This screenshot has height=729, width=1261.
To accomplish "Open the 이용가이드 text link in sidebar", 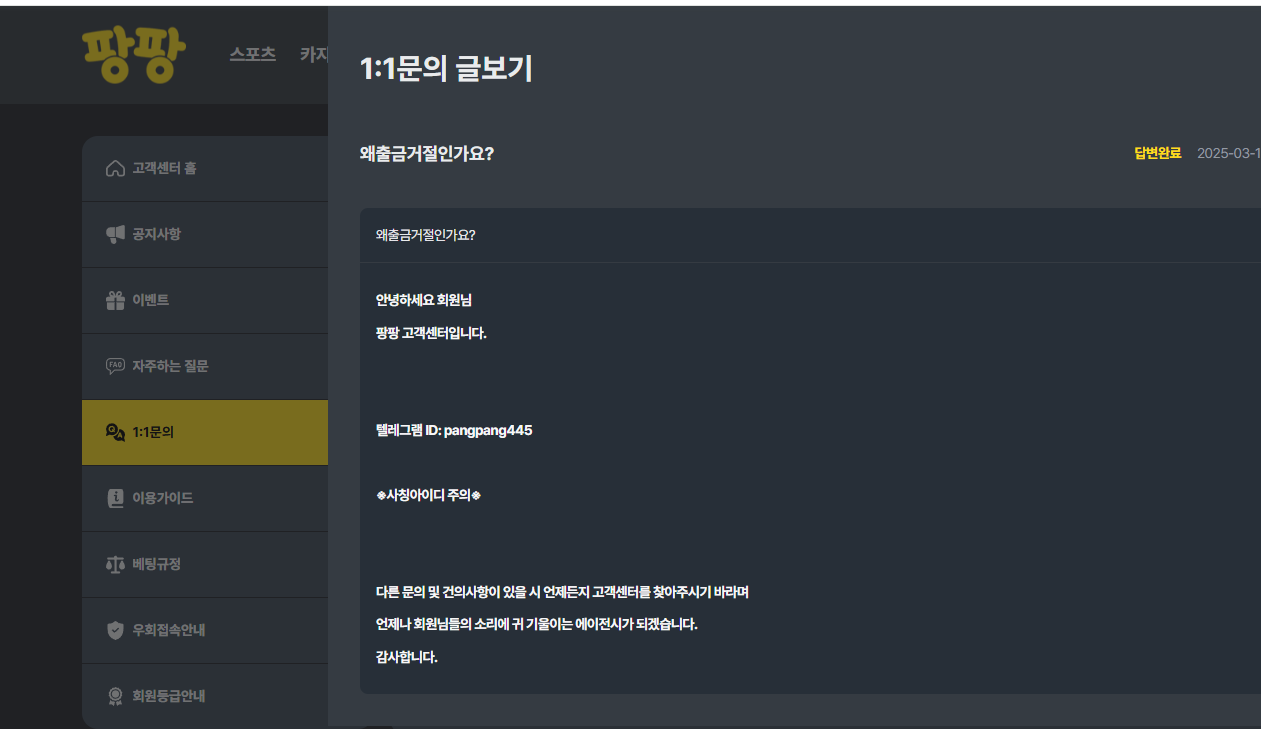I will click(x=163, y=498).
